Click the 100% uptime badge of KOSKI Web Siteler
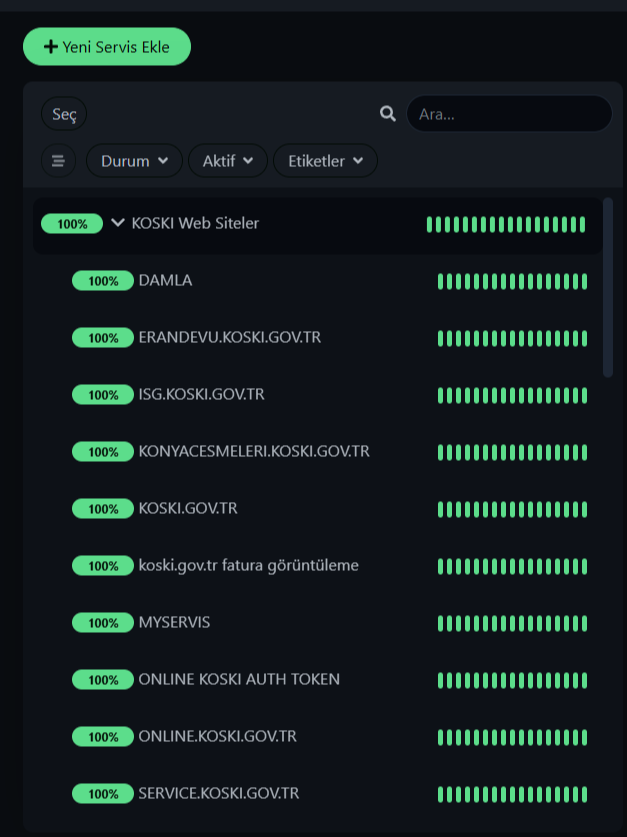This screenshot has height=837, width=627. (x=71, y=224)
